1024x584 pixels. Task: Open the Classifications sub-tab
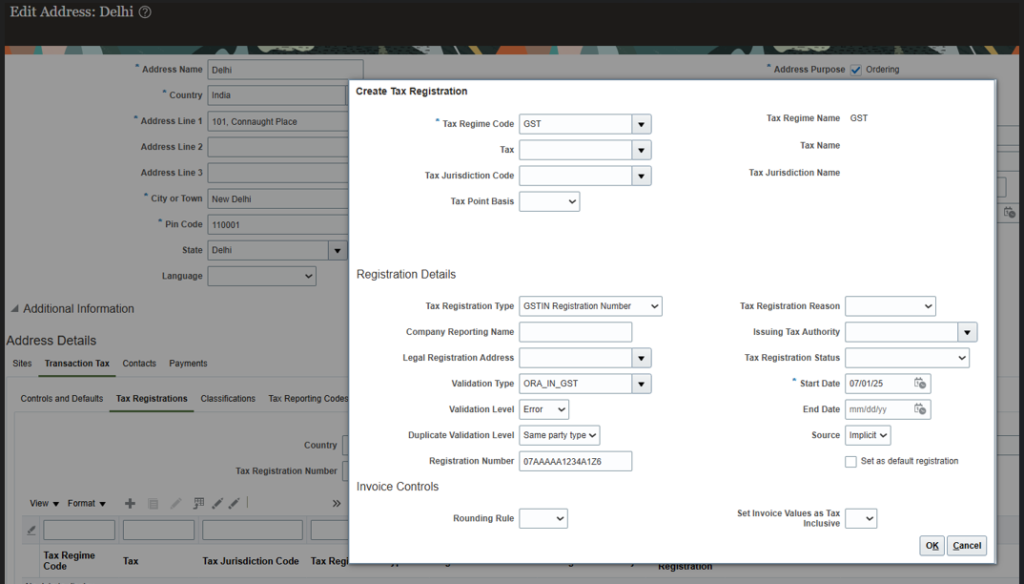228,398
